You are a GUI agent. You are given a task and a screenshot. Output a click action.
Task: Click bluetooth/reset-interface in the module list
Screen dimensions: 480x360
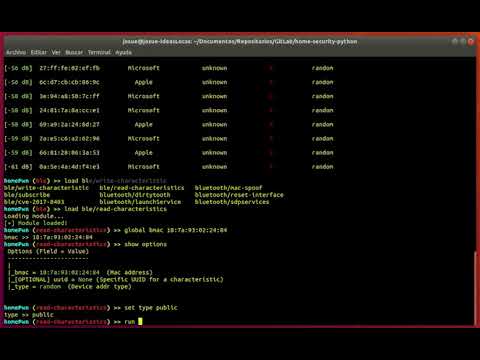(x=239, y=195)
